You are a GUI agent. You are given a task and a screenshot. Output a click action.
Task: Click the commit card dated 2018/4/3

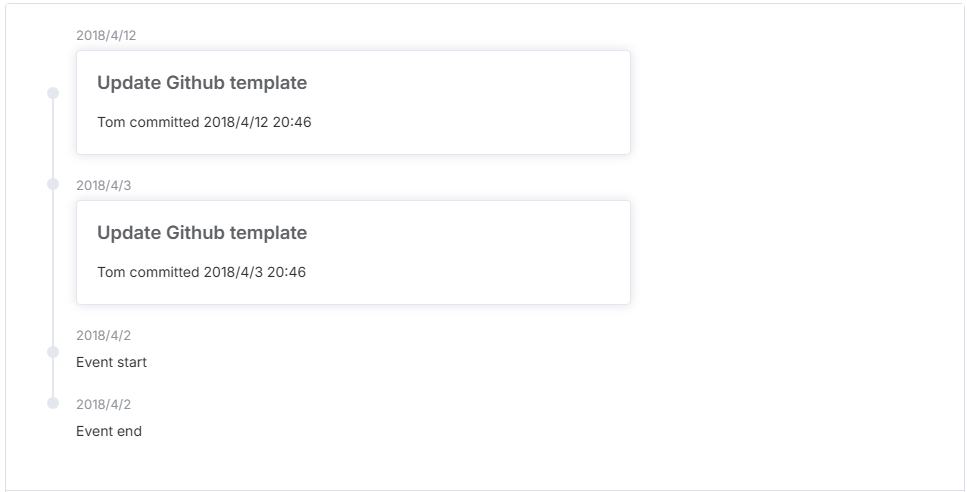pyautogui.click(x=353, y=252)
